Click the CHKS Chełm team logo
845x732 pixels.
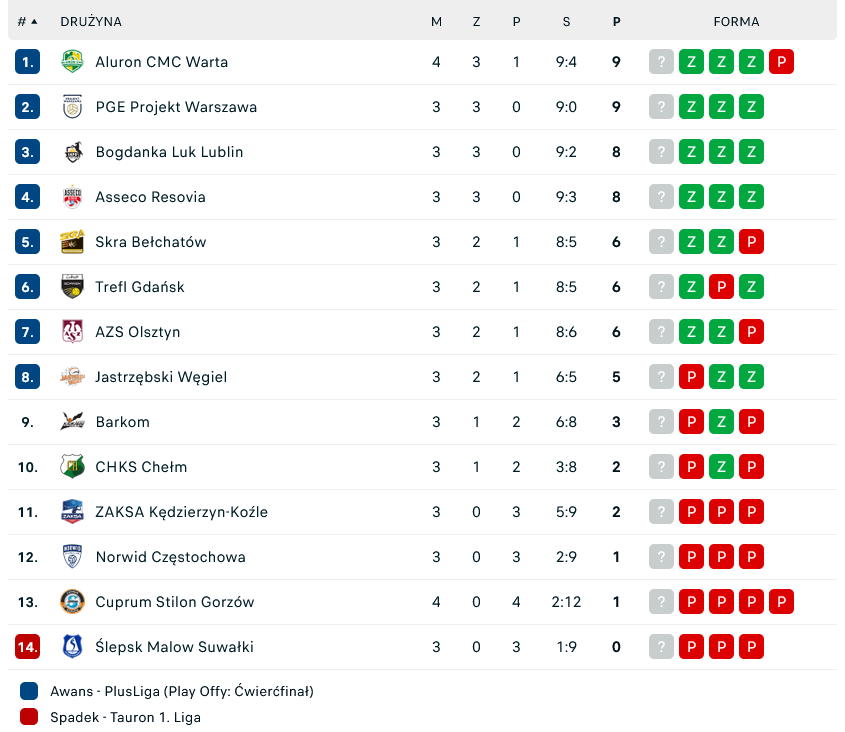(x=72, y=467)
